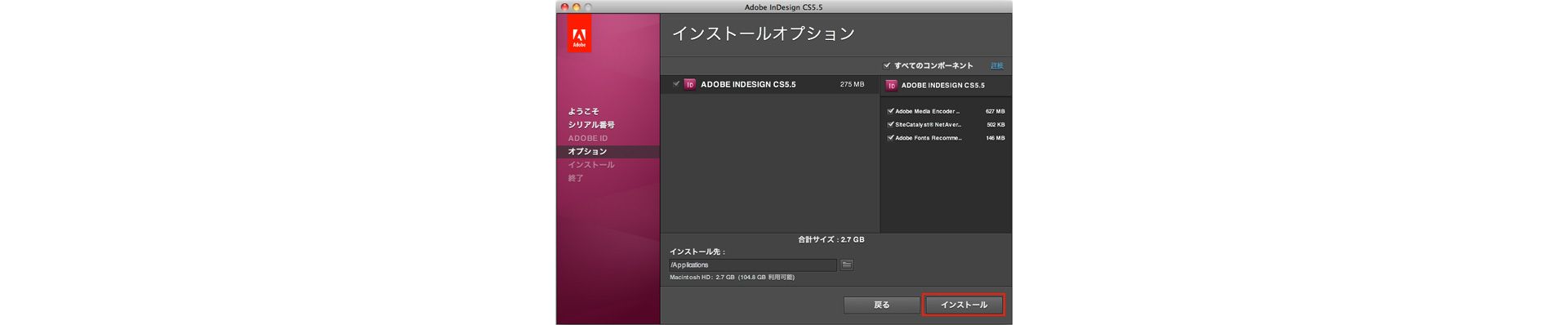Uncheck the SiteCatalyst NetAverages component
The height and width of the screenshot is (325, 1568).
890,124
